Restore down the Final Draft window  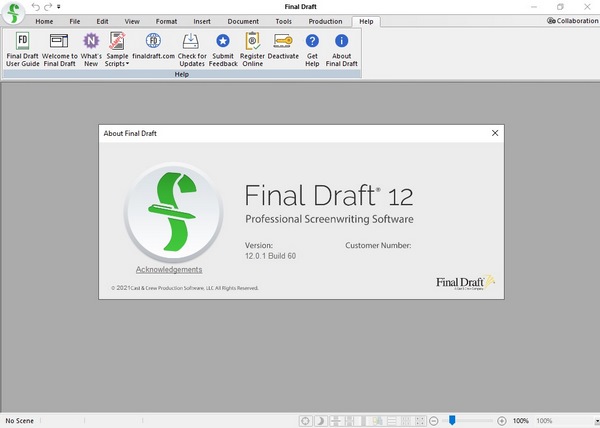coord(560,7)
